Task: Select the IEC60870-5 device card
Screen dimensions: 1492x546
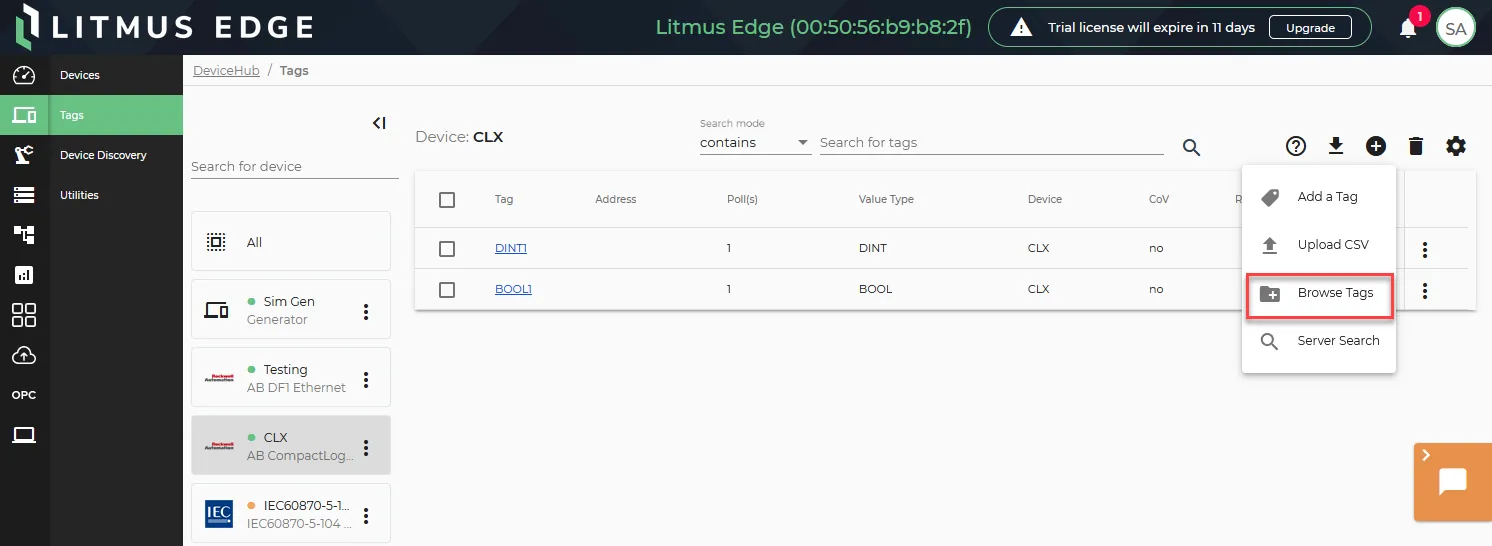Action: tap(291, 513)
